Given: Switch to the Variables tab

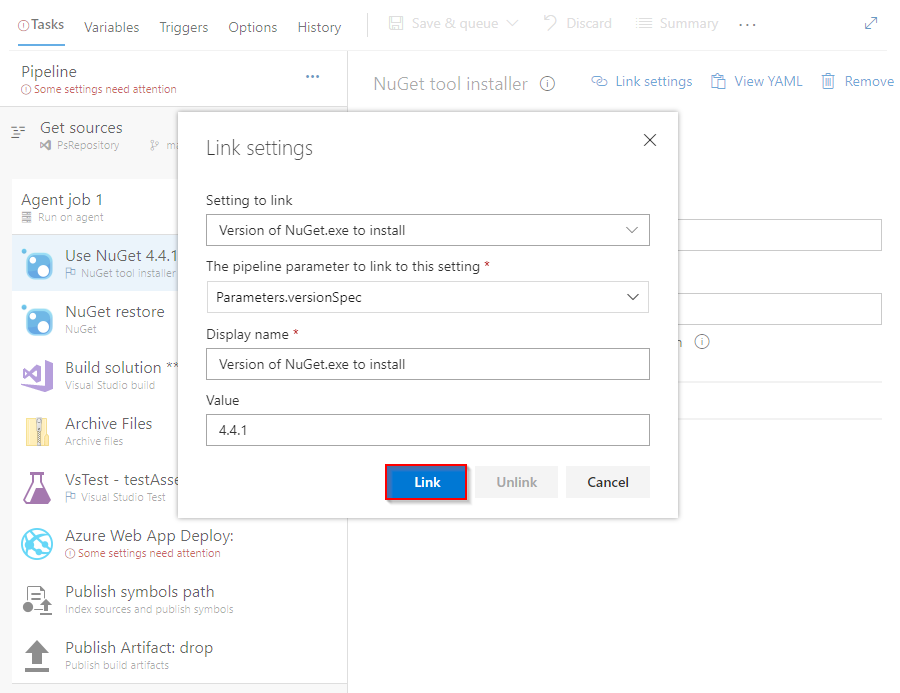Looking at the screenshot, I should click(111, 27).
